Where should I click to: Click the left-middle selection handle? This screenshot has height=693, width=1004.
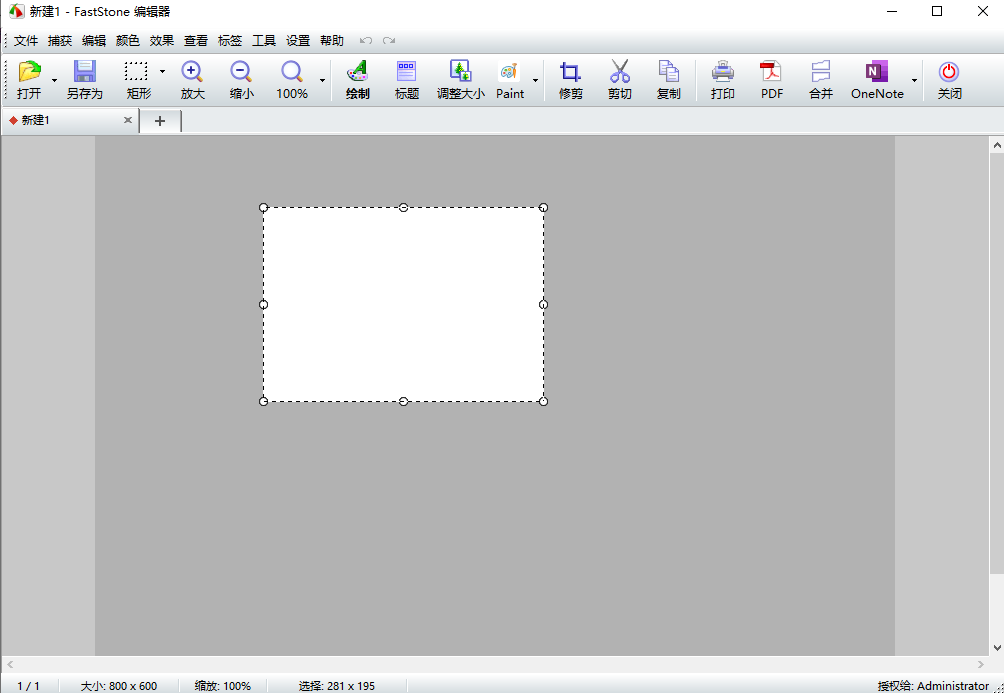tap(263, 304)
